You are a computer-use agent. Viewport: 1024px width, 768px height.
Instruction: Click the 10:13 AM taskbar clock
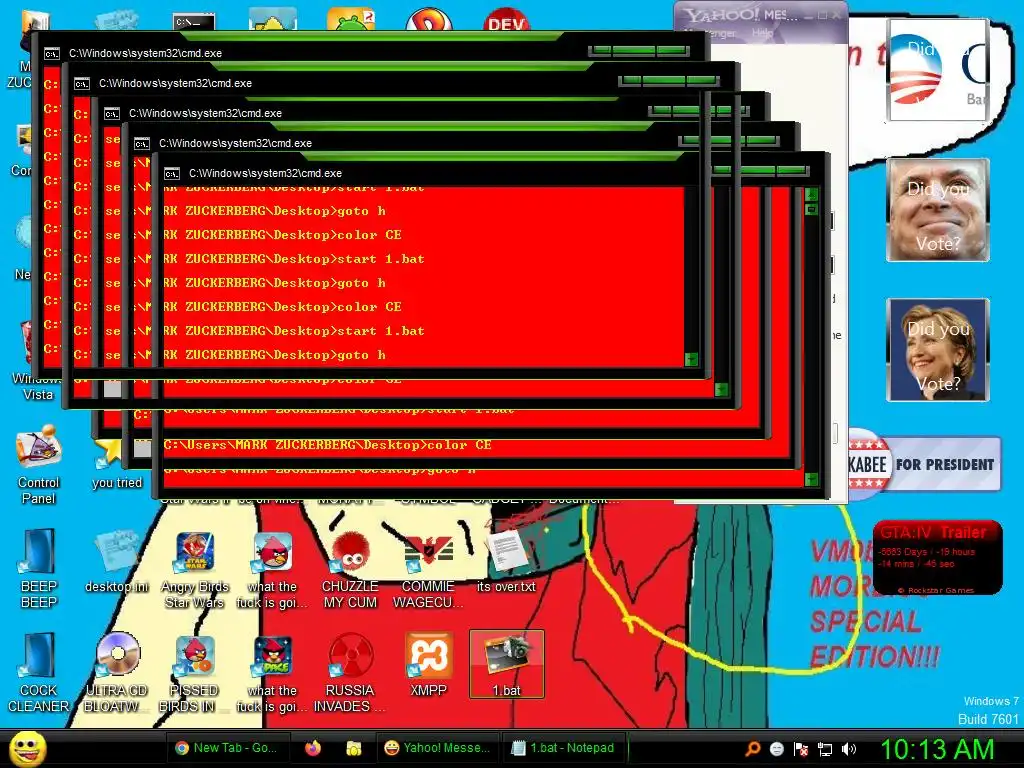click(936, 749)
